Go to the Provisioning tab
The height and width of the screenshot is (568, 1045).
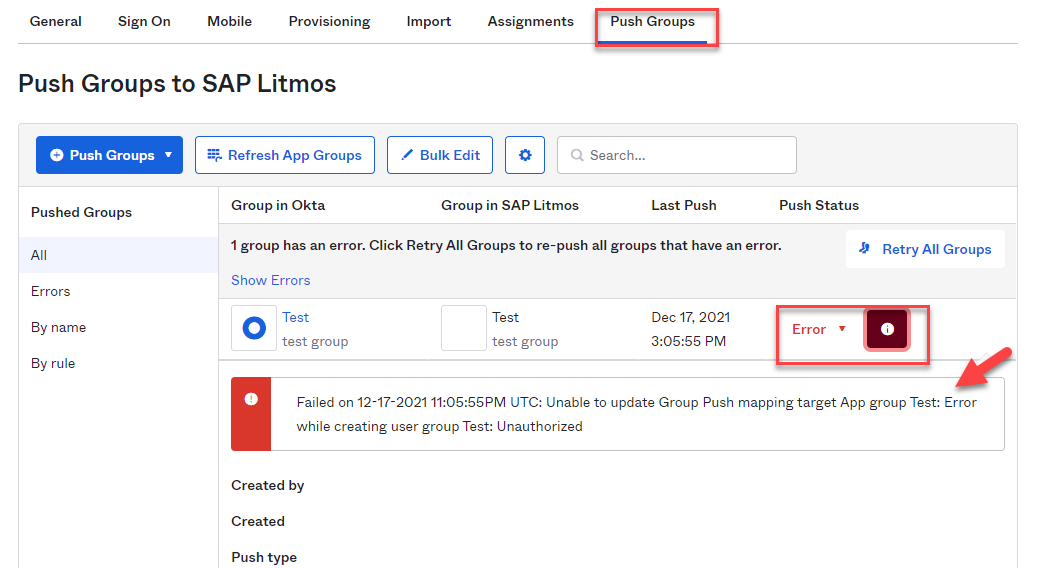[329, 21]
